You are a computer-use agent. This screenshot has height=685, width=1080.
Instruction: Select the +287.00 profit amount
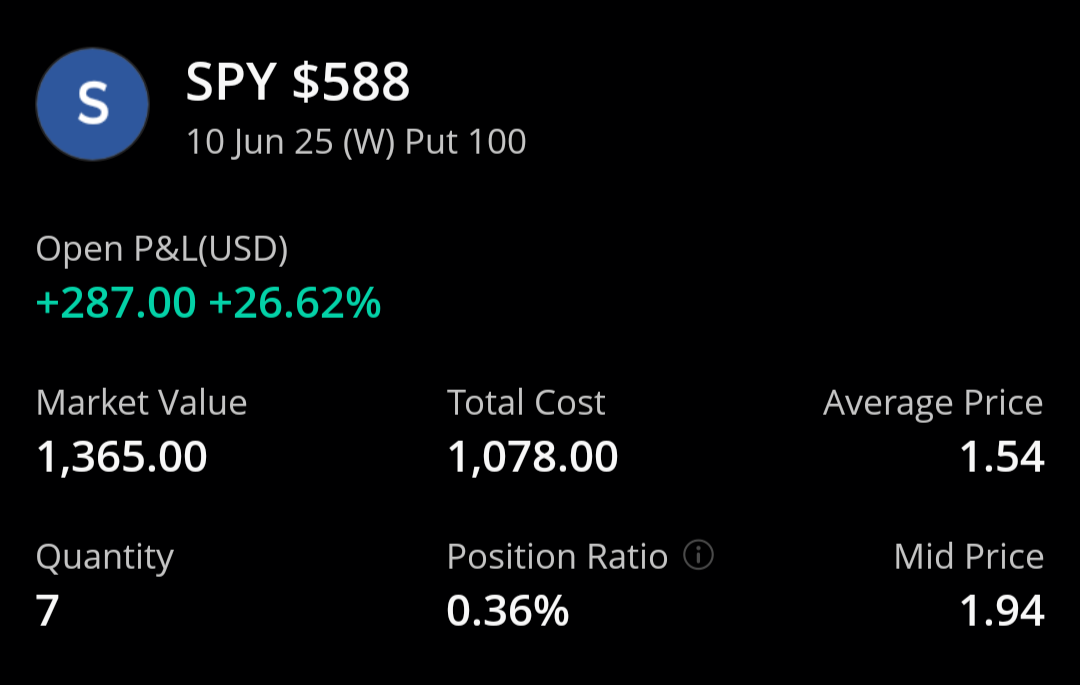point(116,303)
